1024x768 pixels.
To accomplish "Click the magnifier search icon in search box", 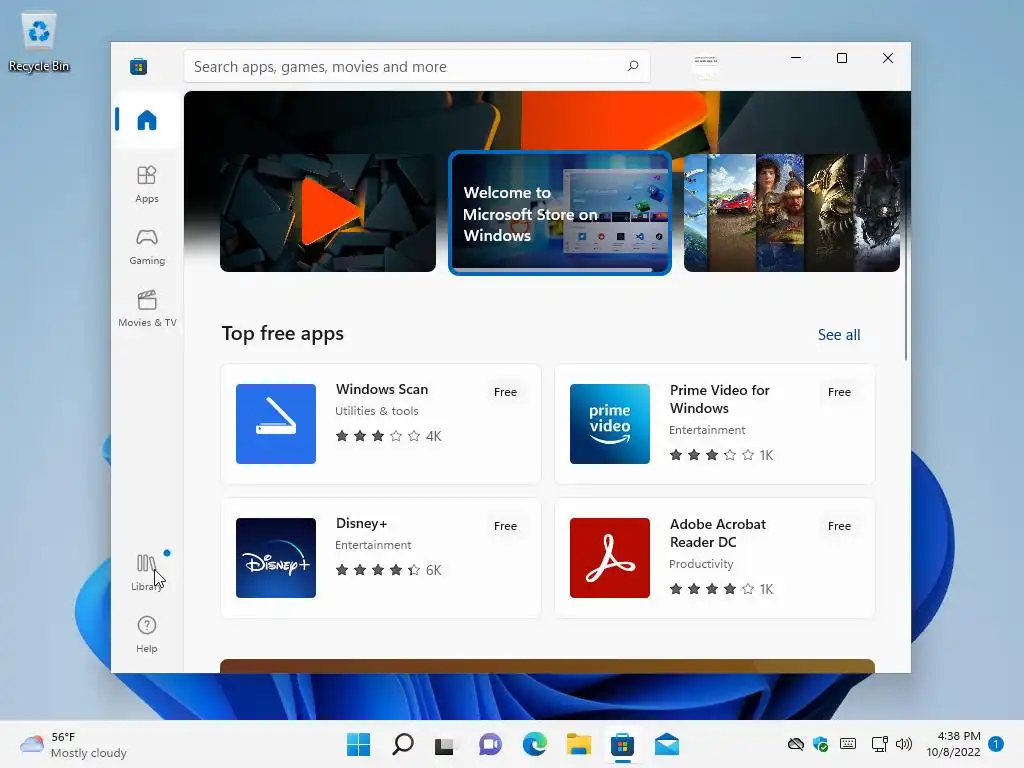I will pyautogui.click(x=633, y=66).
